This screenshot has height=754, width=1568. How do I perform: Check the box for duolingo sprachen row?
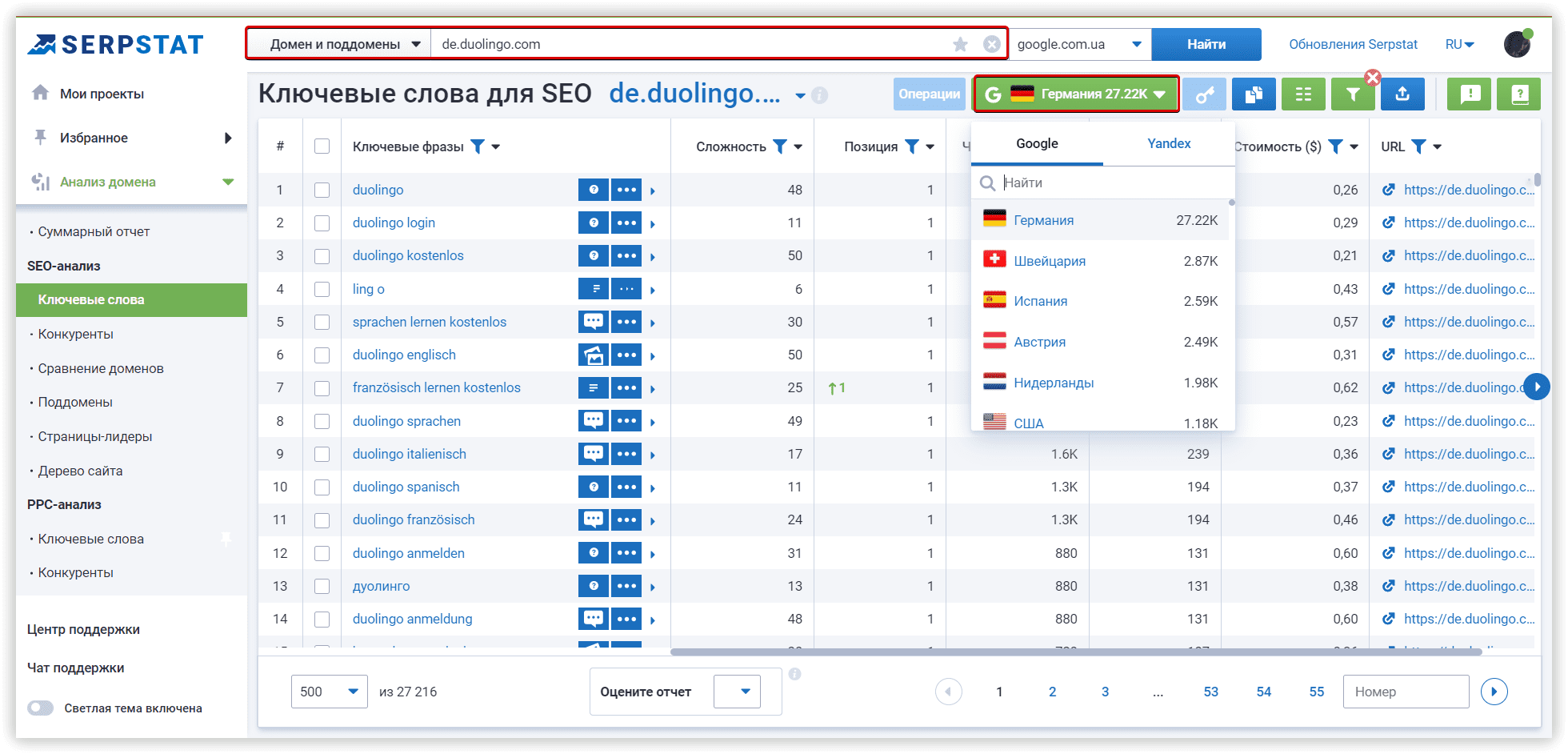pyautogui.click(x=322, y=421)
